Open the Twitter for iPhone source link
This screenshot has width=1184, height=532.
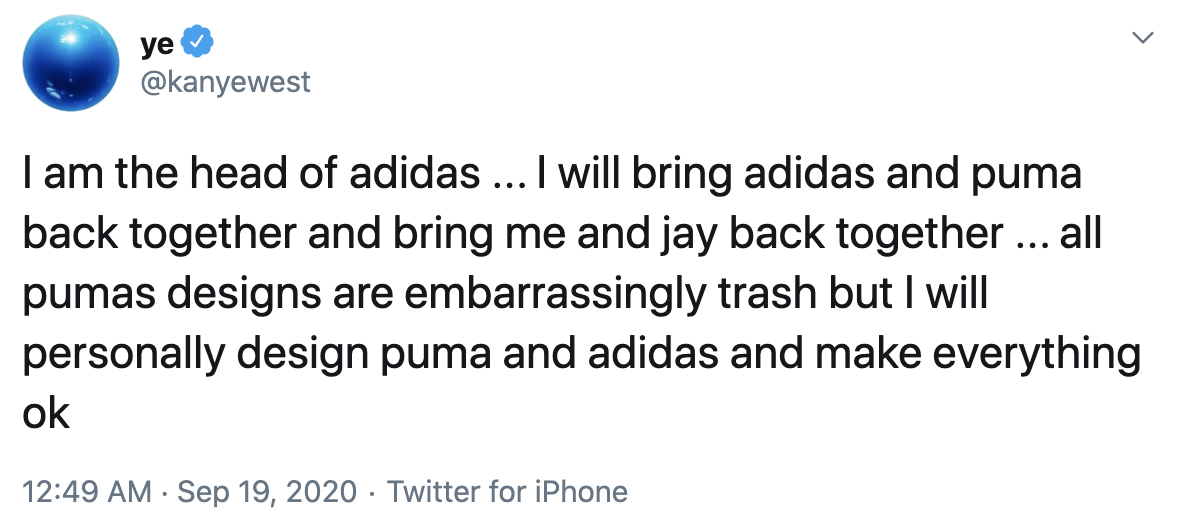[507, 492]
